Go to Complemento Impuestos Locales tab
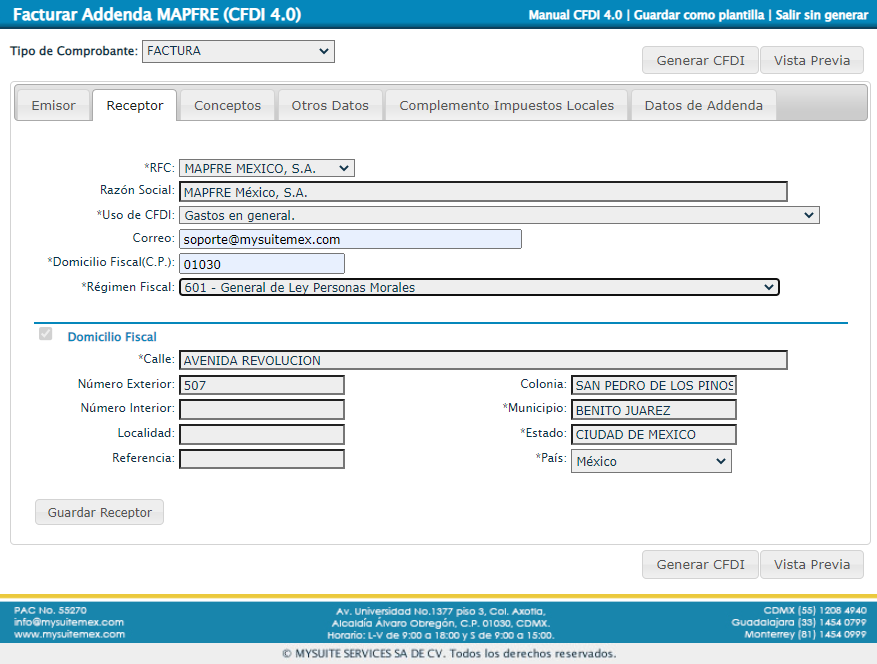The height and width of the screenshot is (664, 877). click(x=506, y=106)
